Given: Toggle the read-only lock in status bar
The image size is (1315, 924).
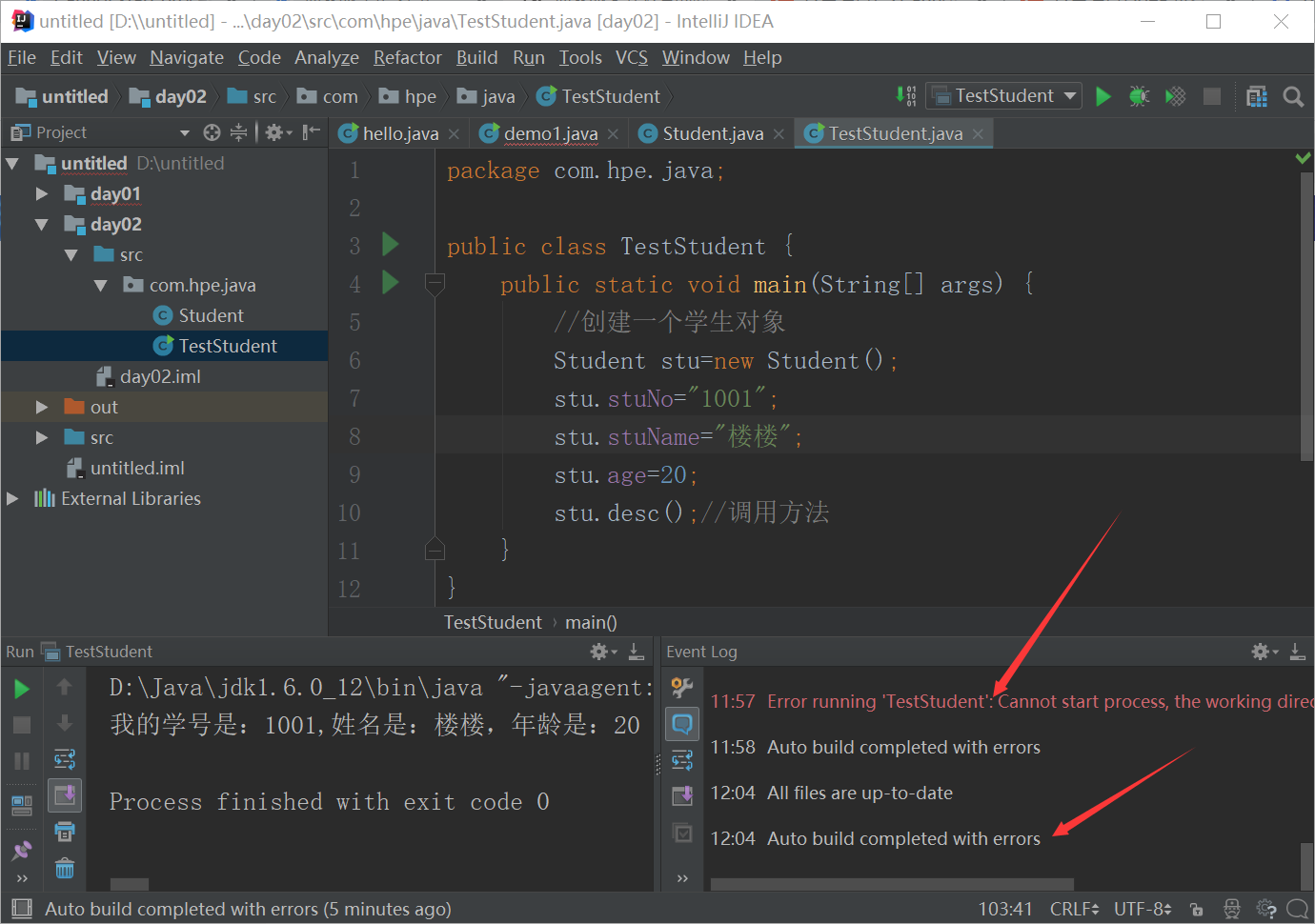Looking at the screenshot, I should 1197,909.
